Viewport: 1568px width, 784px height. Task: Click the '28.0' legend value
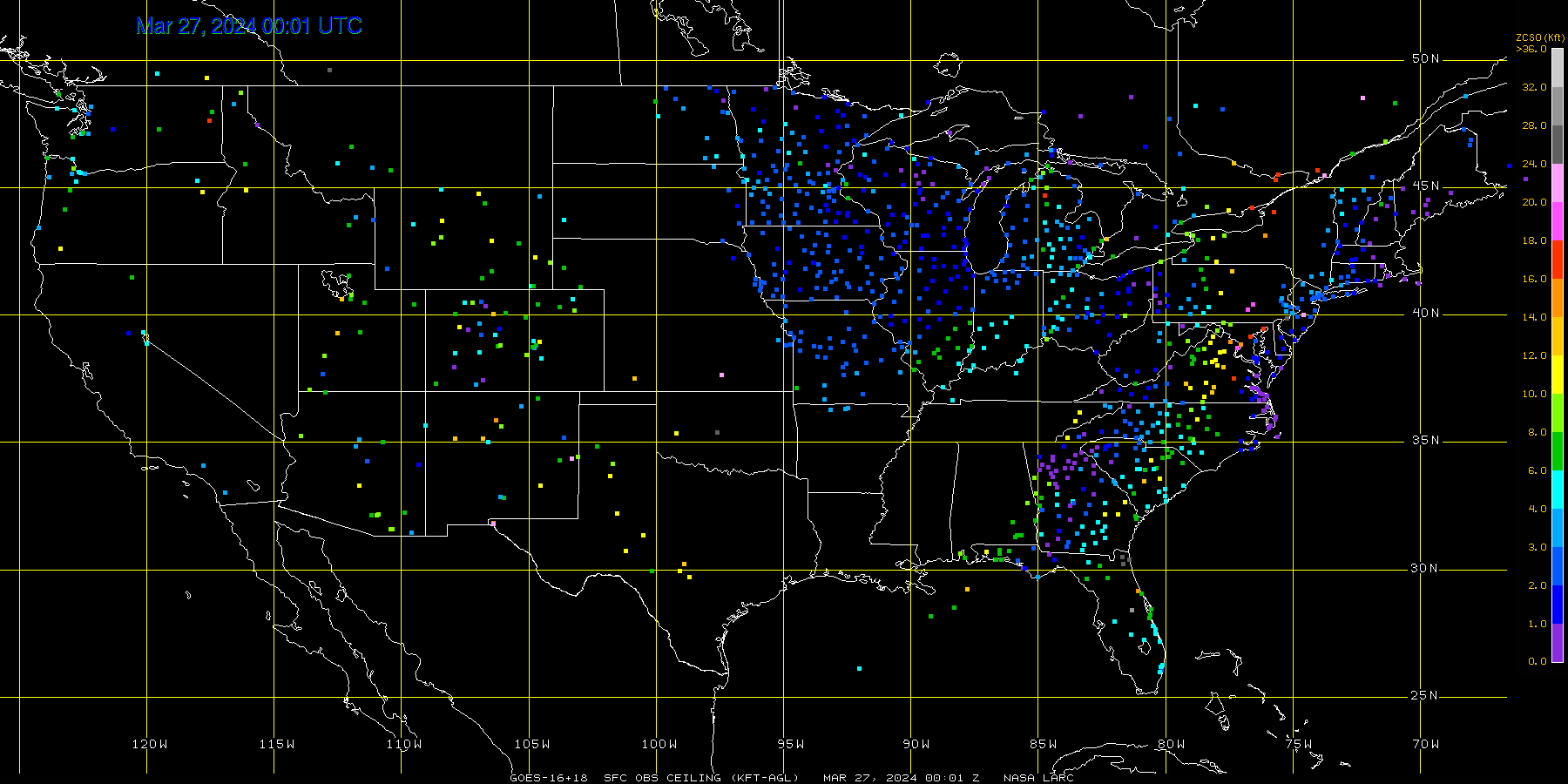1534,125
